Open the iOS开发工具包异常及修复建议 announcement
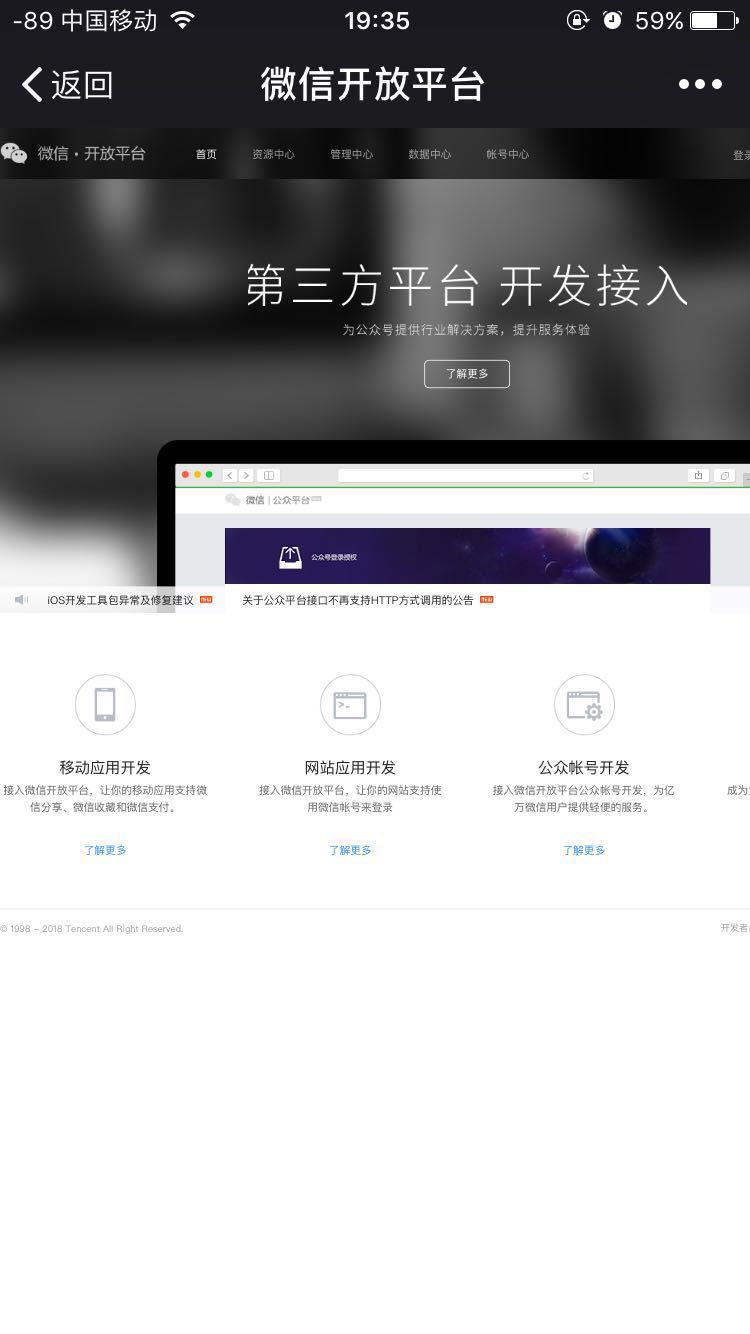The width and height of the screenshot is (750, 1334). tap(120, 600)
